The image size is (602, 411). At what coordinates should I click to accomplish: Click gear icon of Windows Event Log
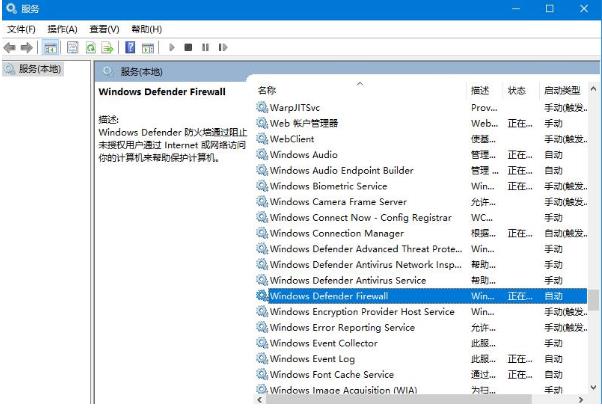[262, 359]
